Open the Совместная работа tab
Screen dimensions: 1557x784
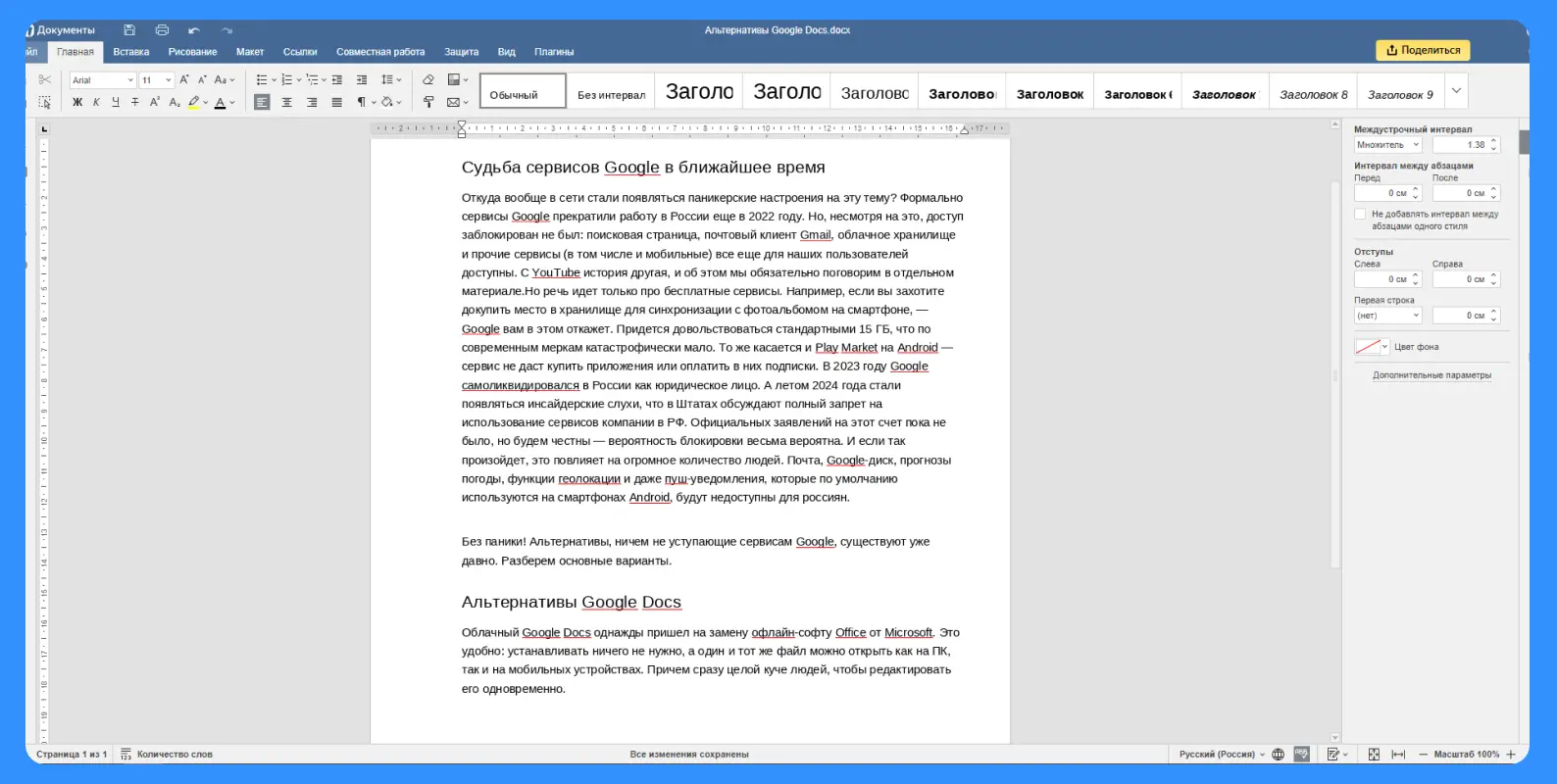click(x=380, y=52)
